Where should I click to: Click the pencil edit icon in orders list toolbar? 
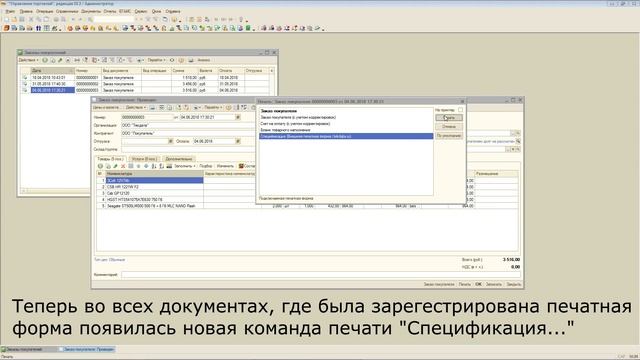point(60,60)
